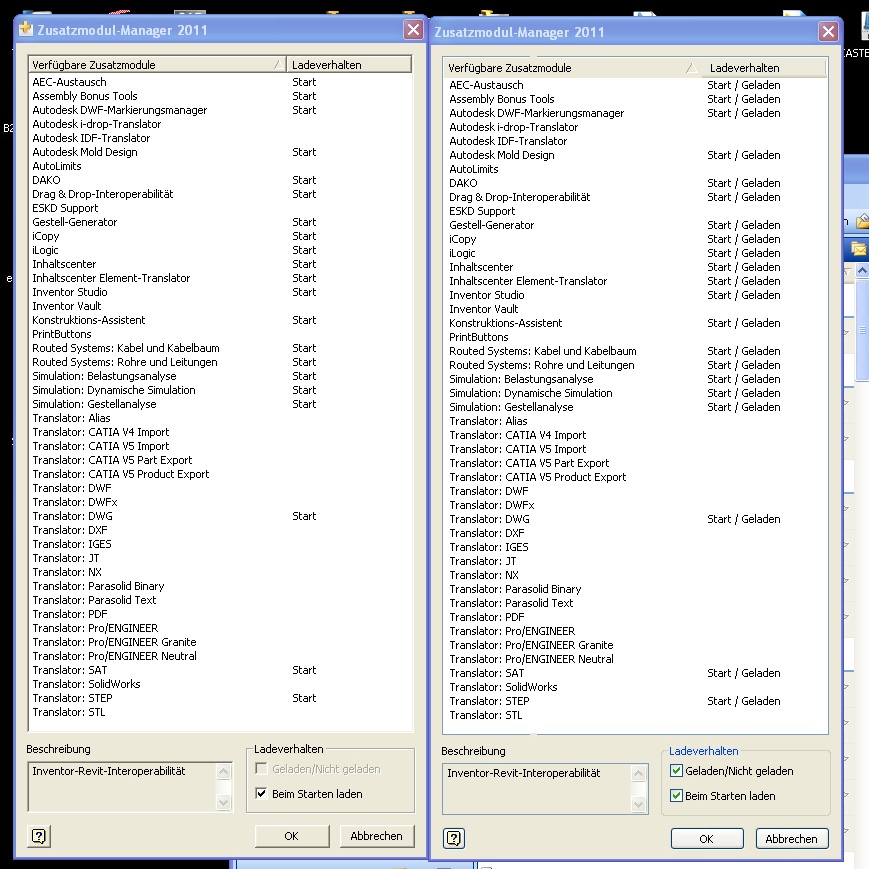Select 'Assembly Bonus Tools' in left window
This screenshot has height=869, width=869.
85,96
